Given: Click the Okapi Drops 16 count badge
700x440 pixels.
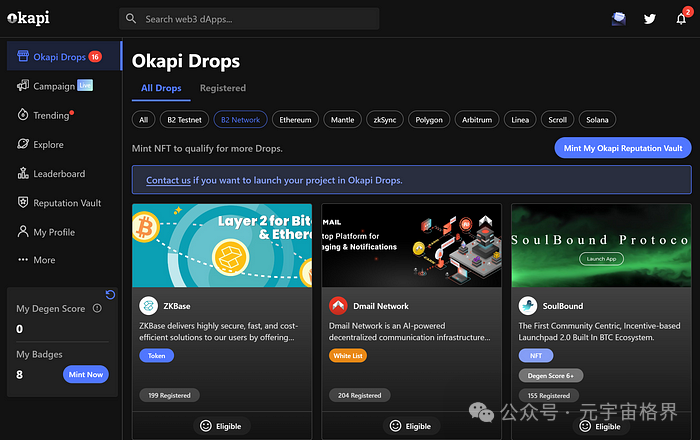Looking at the screenshot, I should click(x=95, y=57).
